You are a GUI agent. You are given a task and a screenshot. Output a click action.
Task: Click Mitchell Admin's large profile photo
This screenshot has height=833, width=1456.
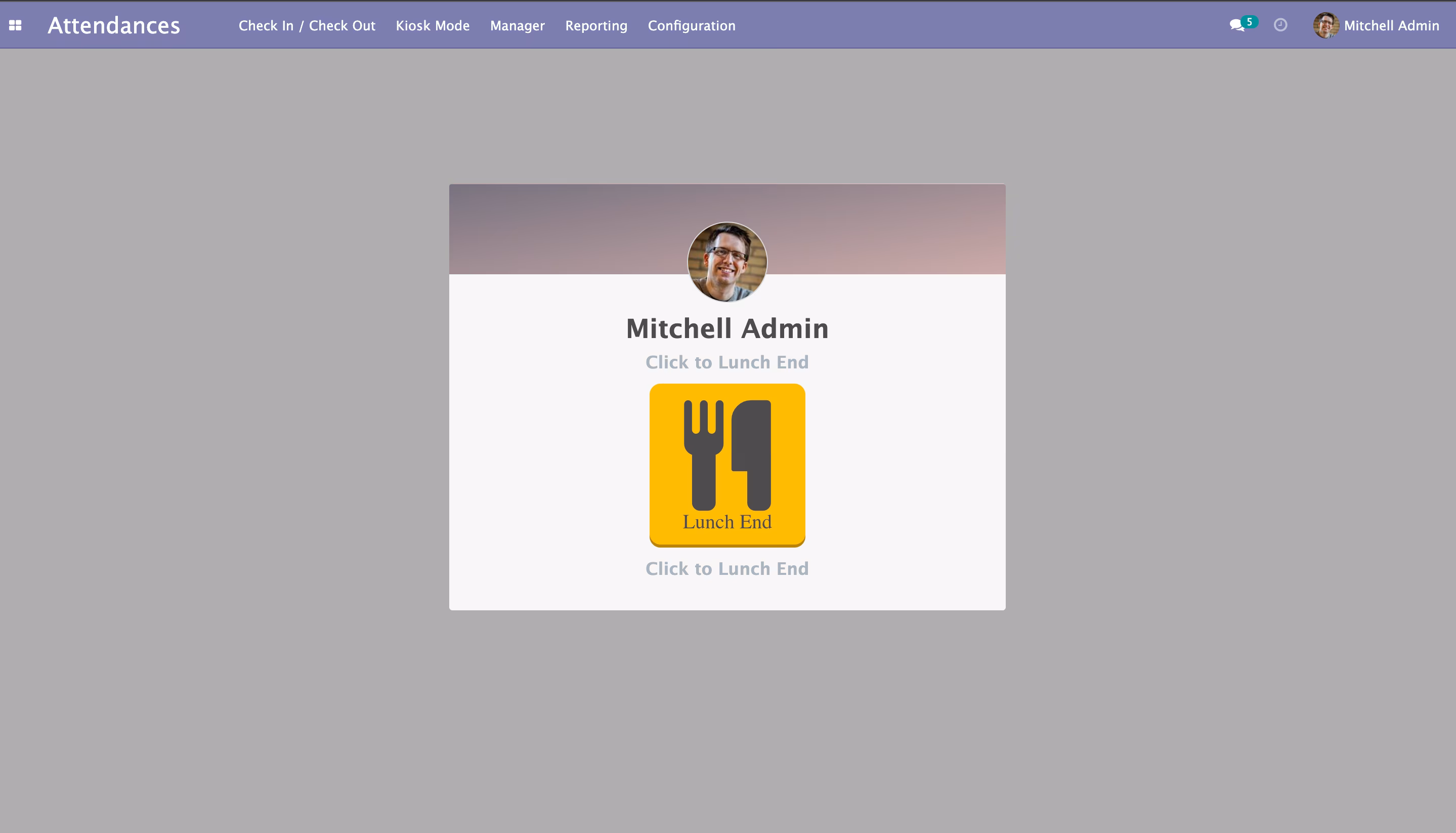(x=727, y=262)
